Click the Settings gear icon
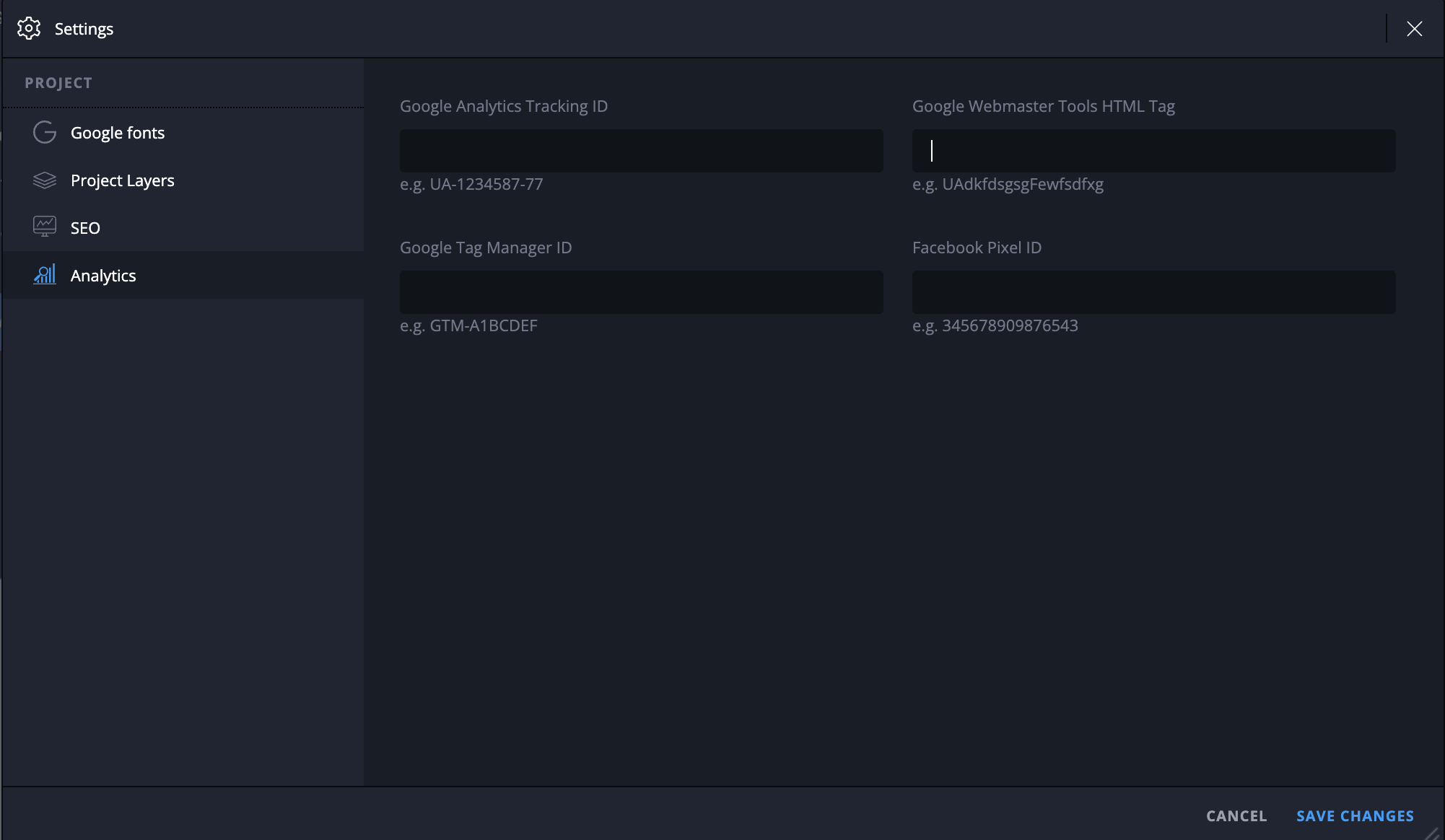This screenshot has height=840, width=1445. 29,29
